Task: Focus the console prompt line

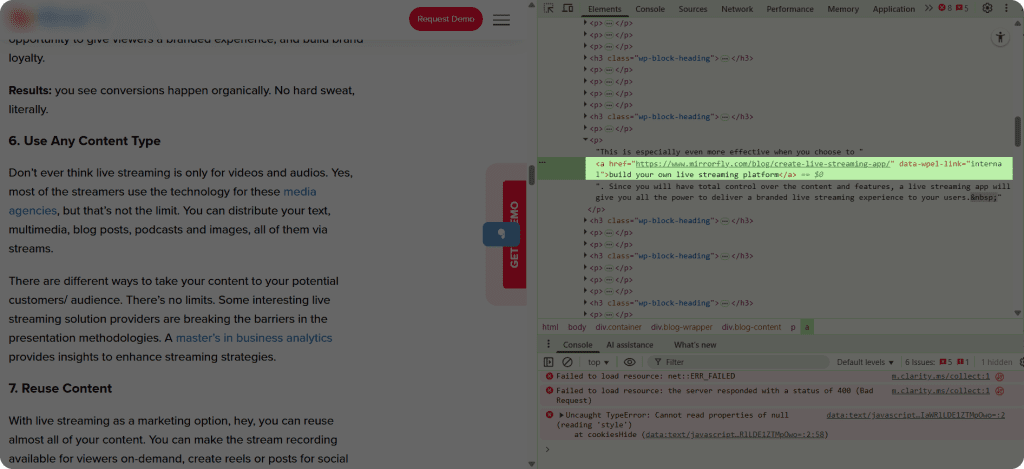Action: click(780, 449)
